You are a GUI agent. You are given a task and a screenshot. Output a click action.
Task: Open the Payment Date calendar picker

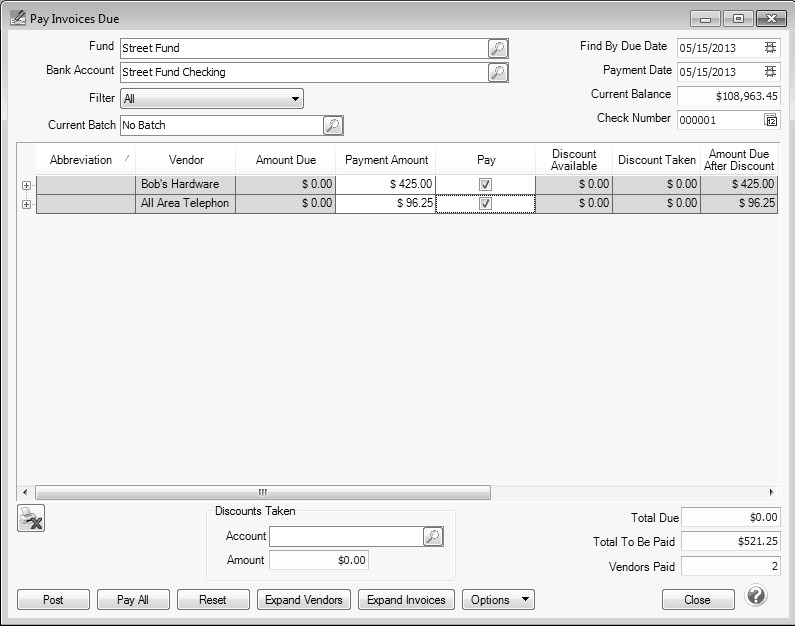coord(770,72)
